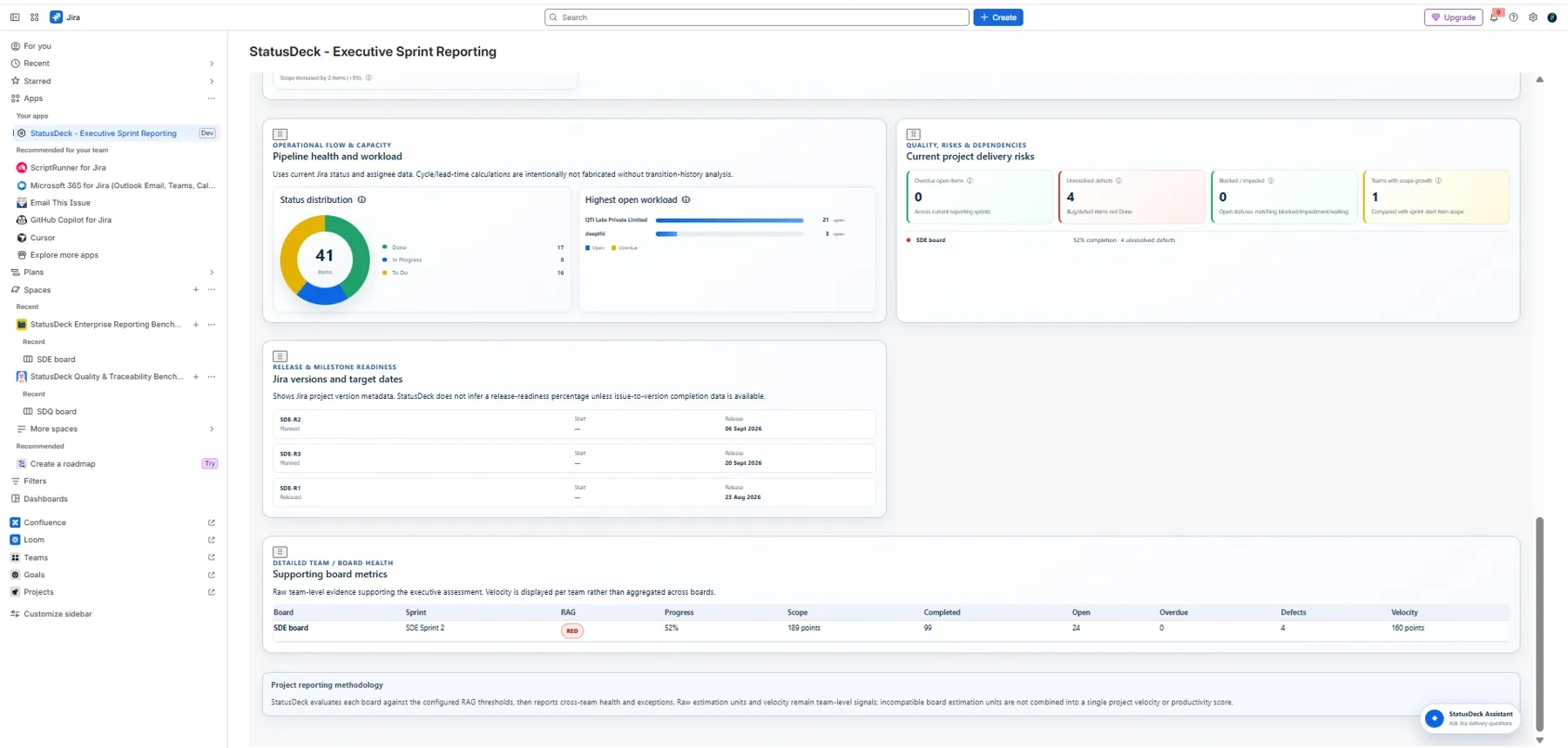Click the page vertical scrollbar thumb

click(x=1540, y=623)
